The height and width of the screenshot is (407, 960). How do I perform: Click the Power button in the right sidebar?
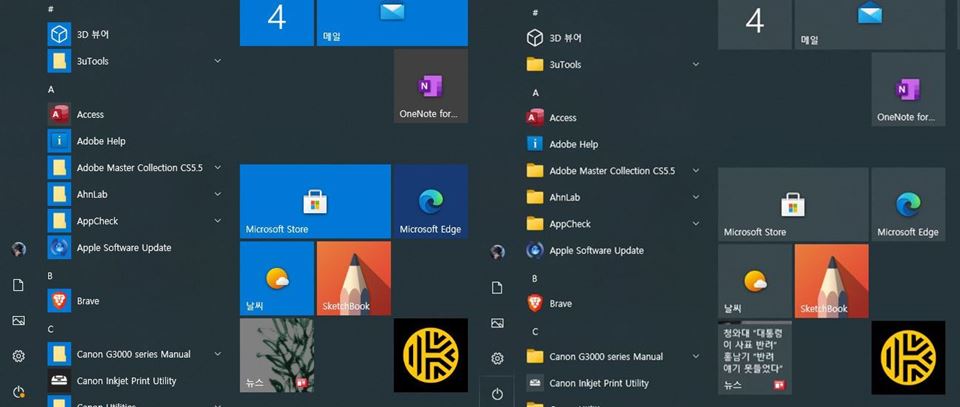497,393
